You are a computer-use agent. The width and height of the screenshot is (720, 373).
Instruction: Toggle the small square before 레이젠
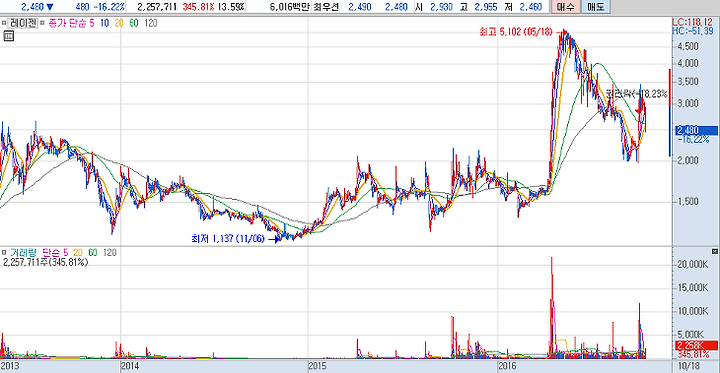tap(4, 23)
